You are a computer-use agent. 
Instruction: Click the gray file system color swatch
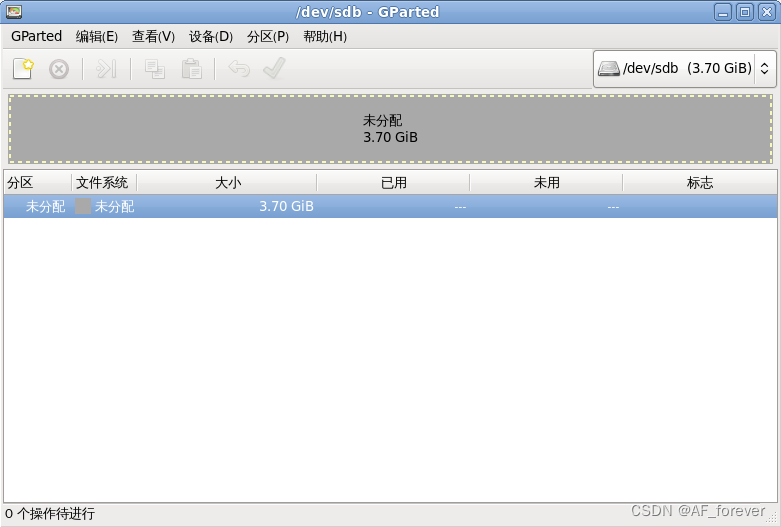pyautogui.click(x=83, y=206)
